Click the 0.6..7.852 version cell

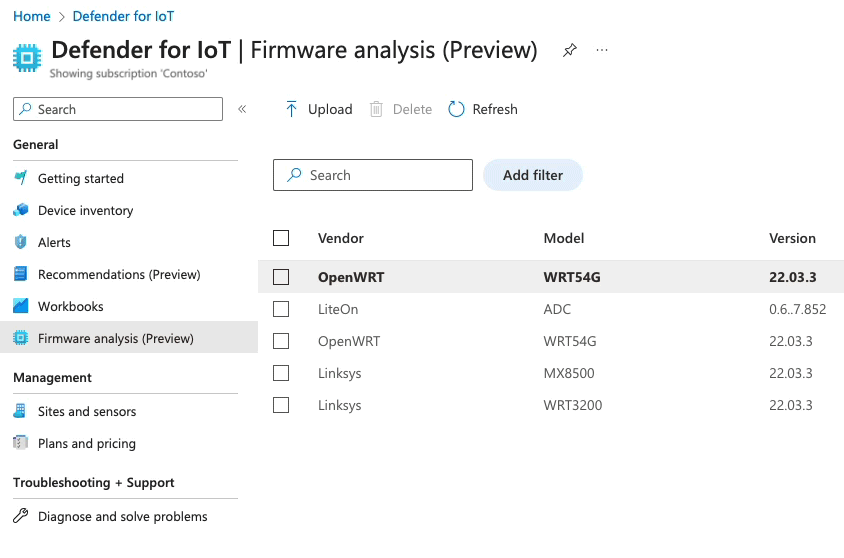[798, 309]
